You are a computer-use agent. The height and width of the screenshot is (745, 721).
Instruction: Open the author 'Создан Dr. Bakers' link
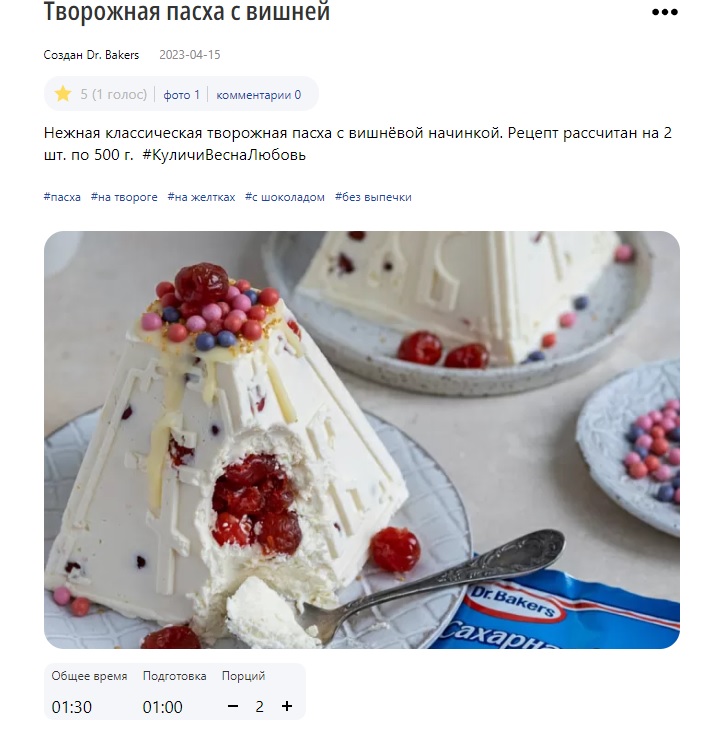click(91, 55)
